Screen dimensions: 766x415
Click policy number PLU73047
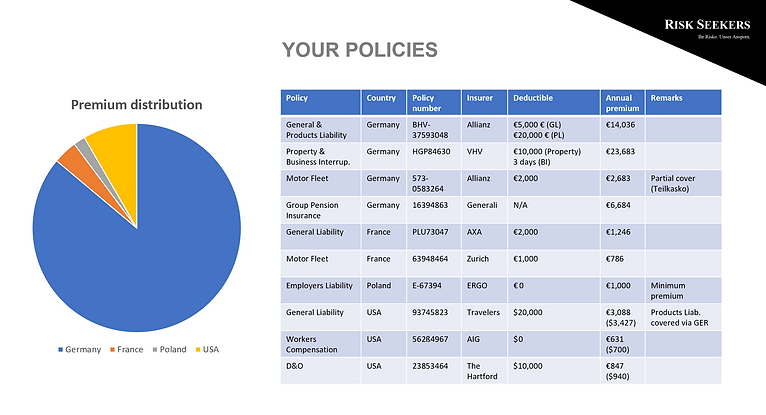[x=434, y=237]
